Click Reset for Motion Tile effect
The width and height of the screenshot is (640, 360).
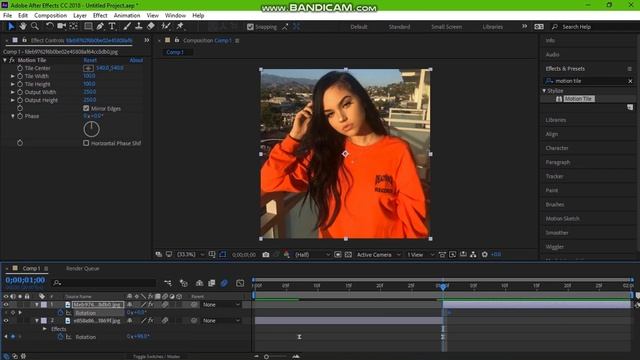coord(90,60)
